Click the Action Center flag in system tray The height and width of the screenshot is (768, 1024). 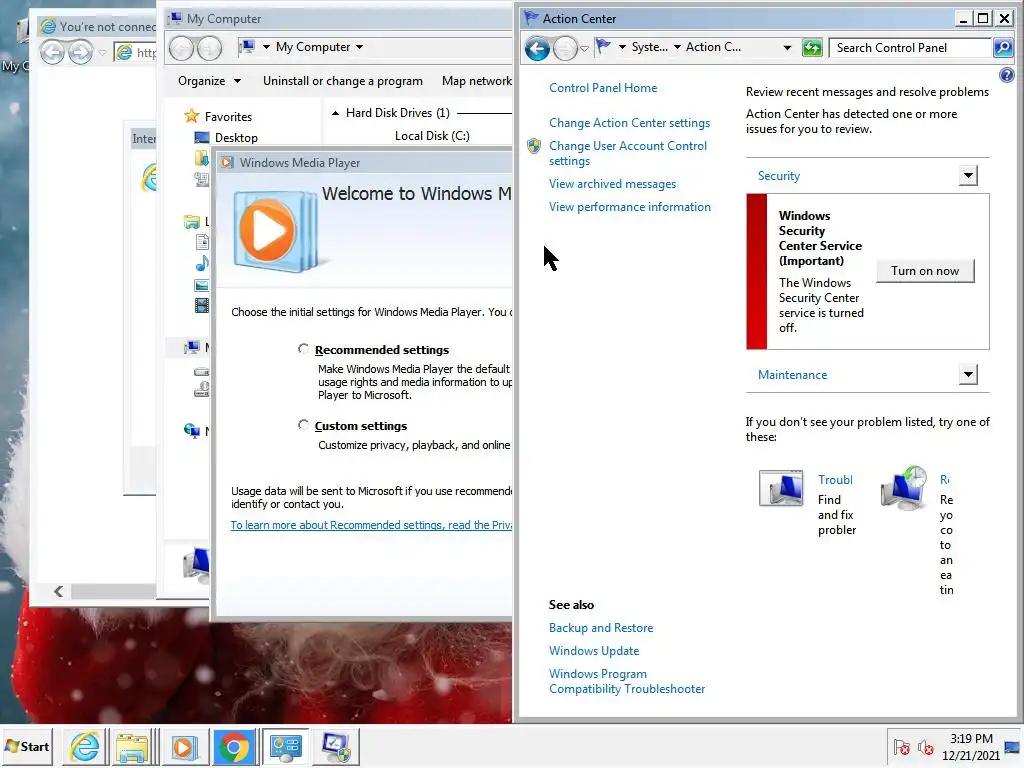(x=901, y=747)
